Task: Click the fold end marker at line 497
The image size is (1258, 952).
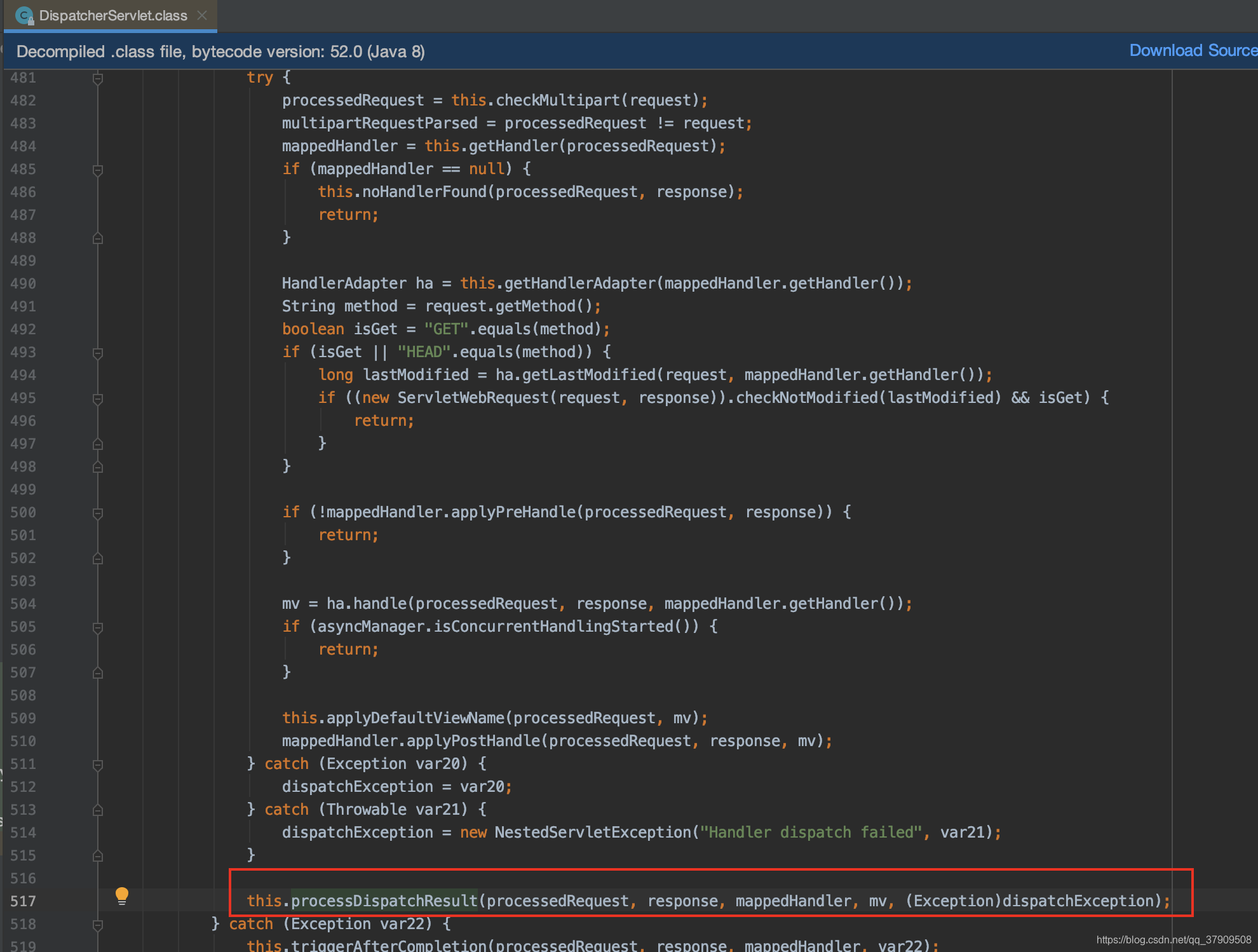Action: tap(98, 444)
